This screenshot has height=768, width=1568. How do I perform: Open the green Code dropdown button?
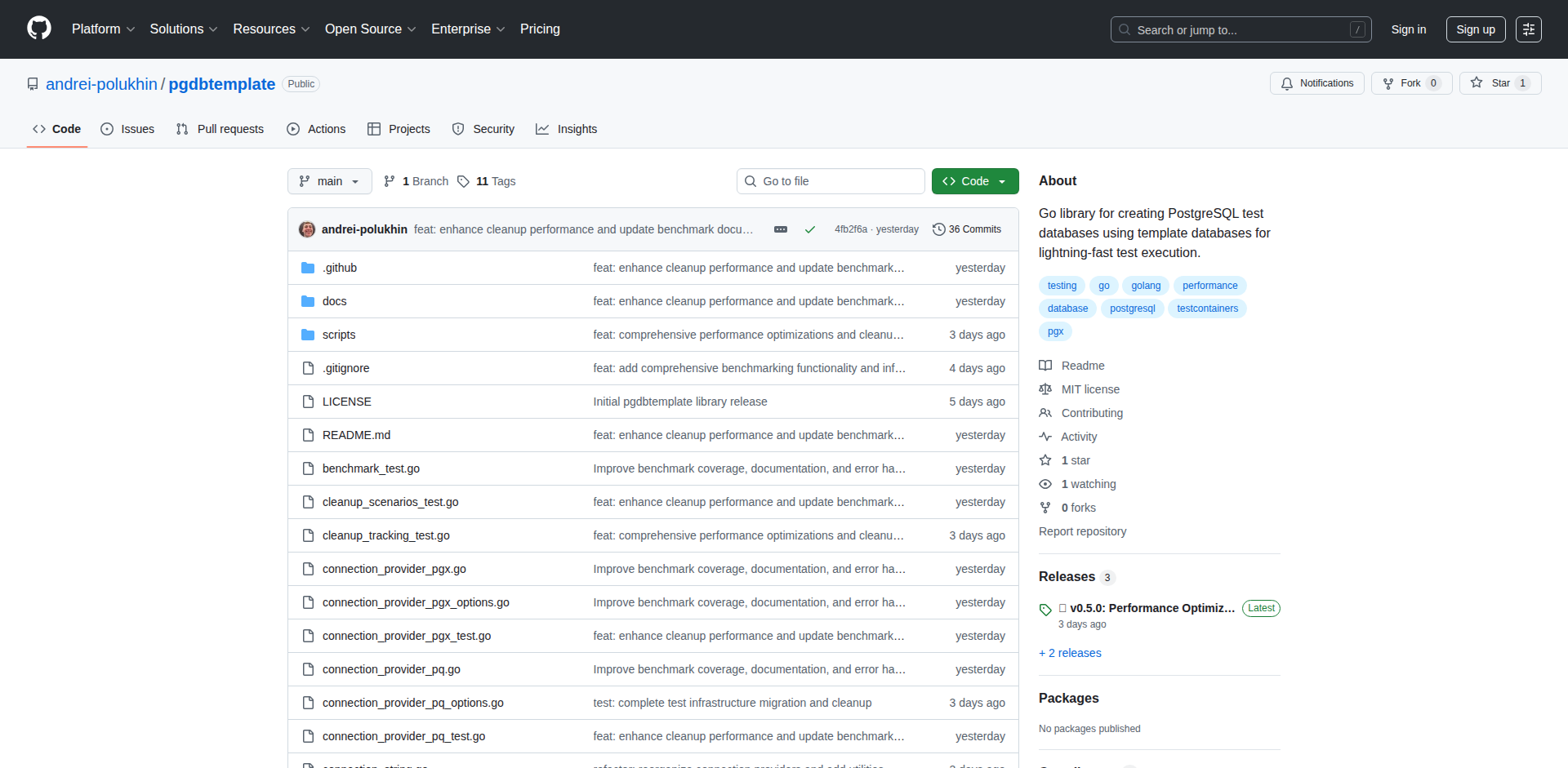pyautogui.click(x=975, y=181)
